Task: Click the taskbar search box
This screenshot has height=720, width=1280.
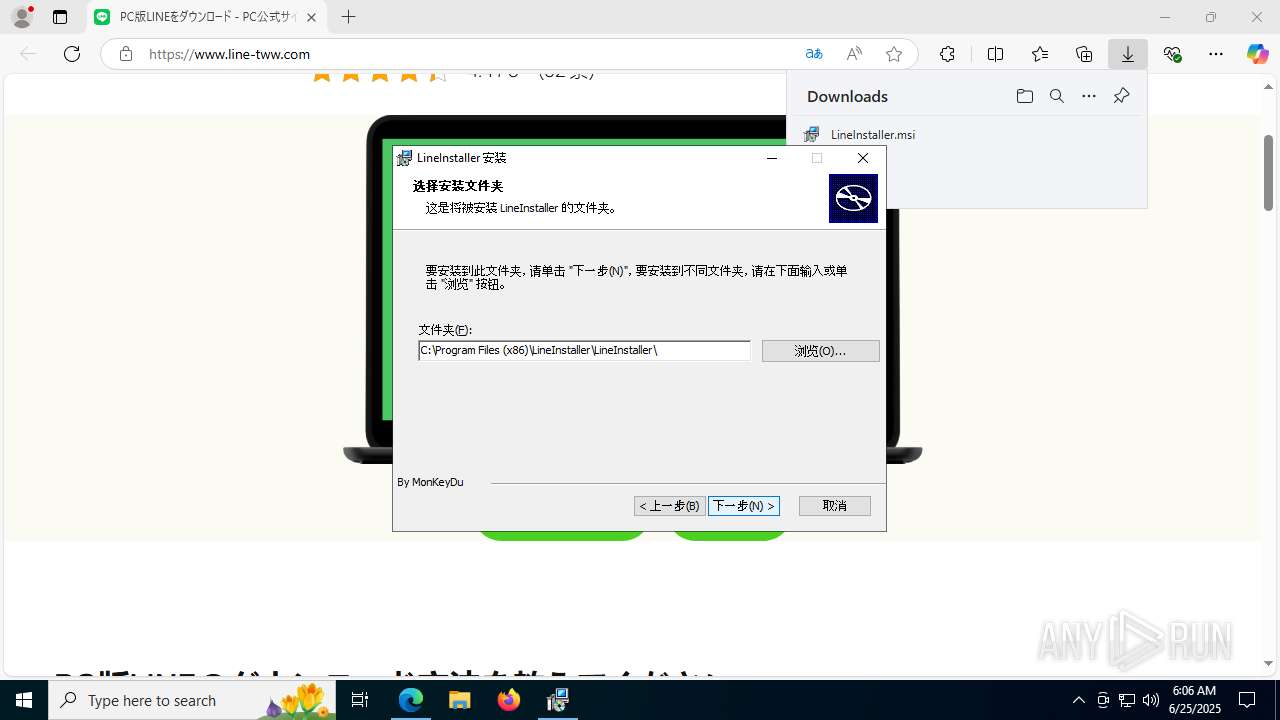Action: tap(192, 700)
